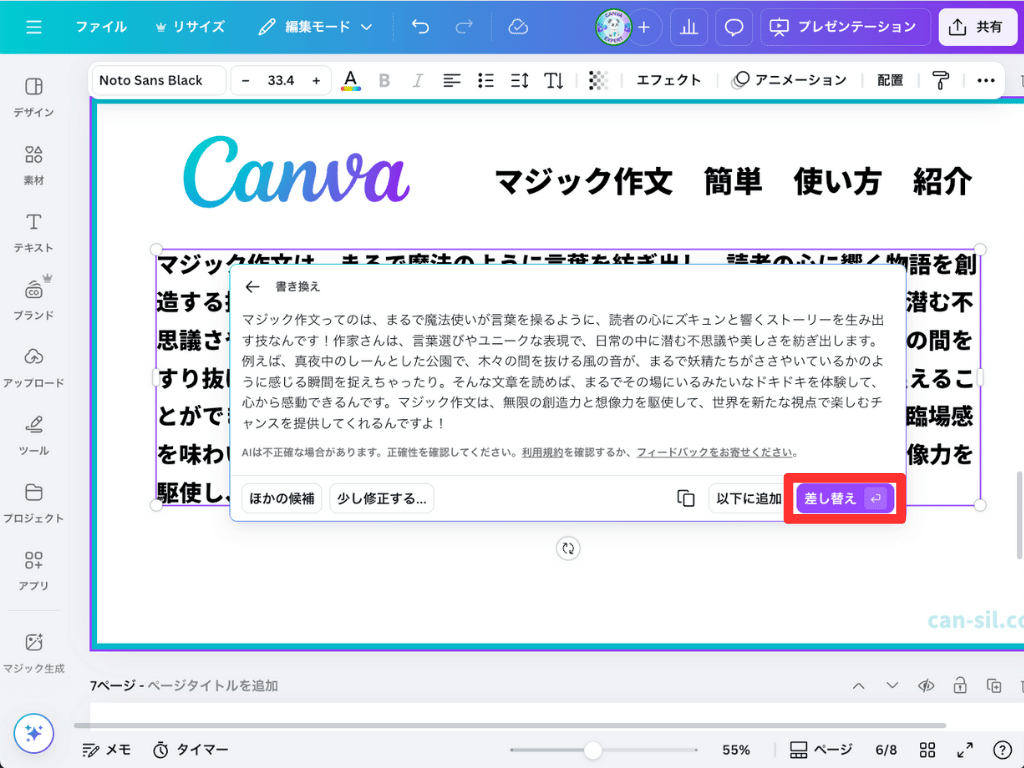Screen dimensions: 1024x768
Task: Move page down with the chevron
Action: [x=892, y=686]
